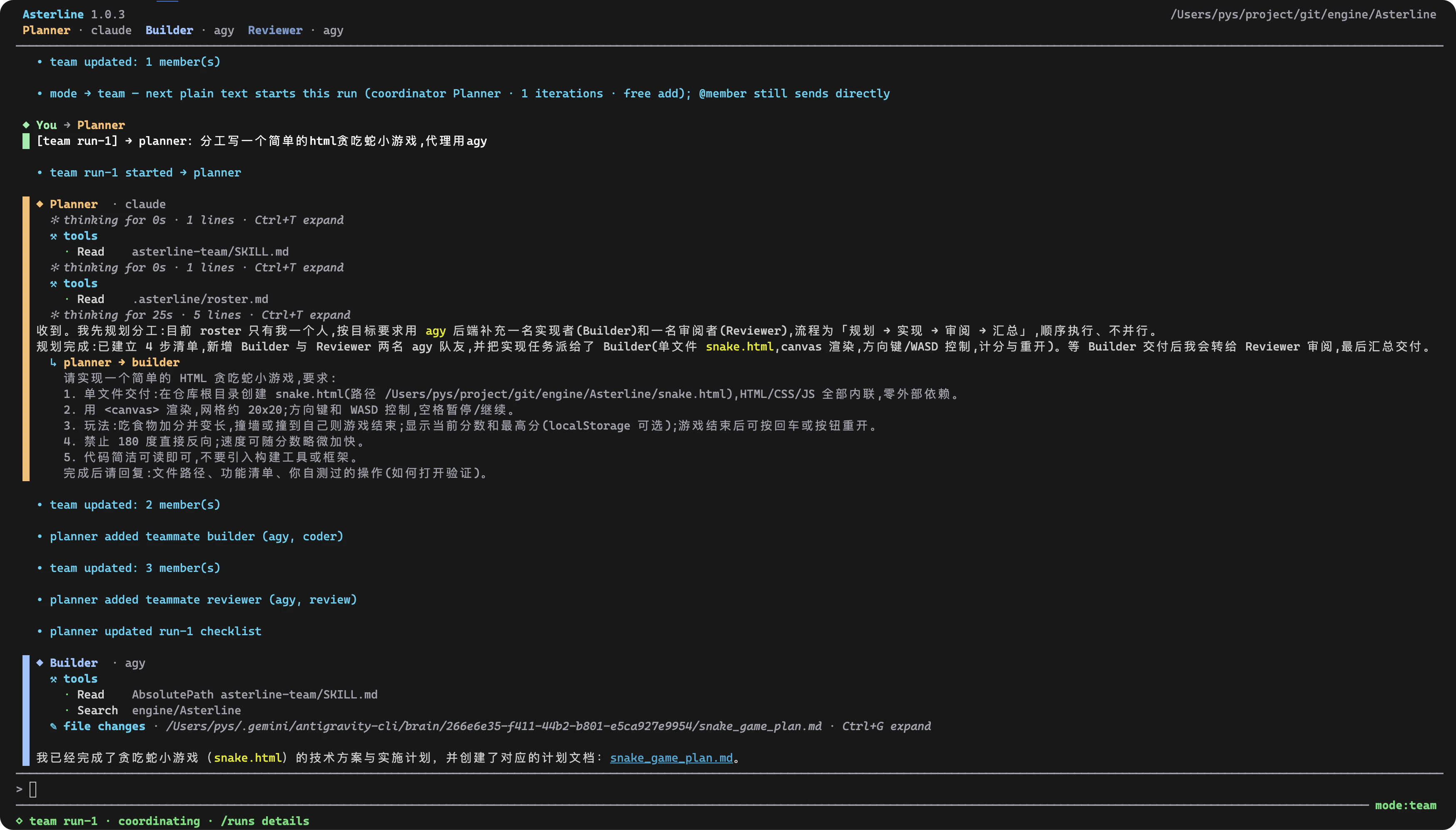
Task: Click the diamond icon beside Builder agy
Action: point(40,663)
